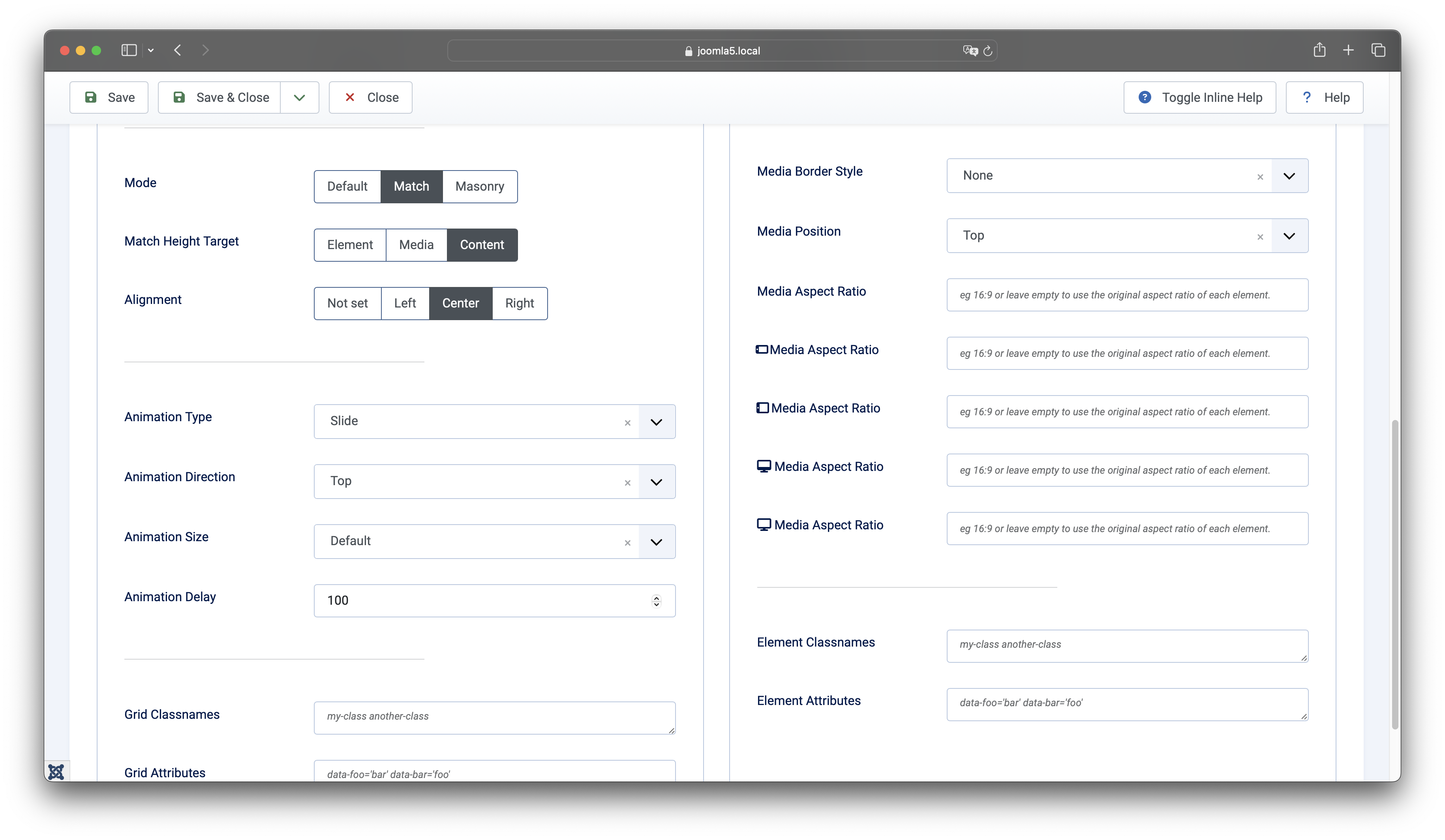Click the Save button

pyautogui.click(x=109, y=97)
